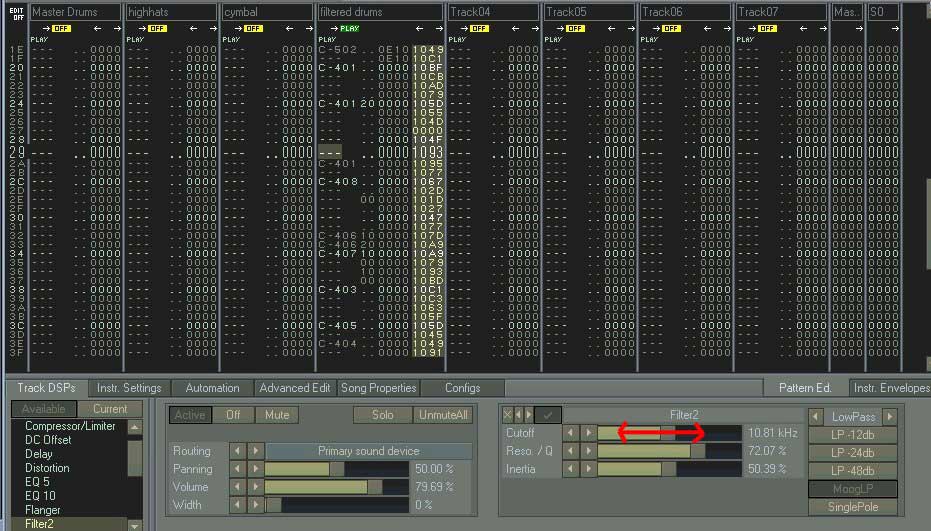This screenshot has height=531, width=931.
Task: Select previous routing device with left arrow
Action: point(238,451)
